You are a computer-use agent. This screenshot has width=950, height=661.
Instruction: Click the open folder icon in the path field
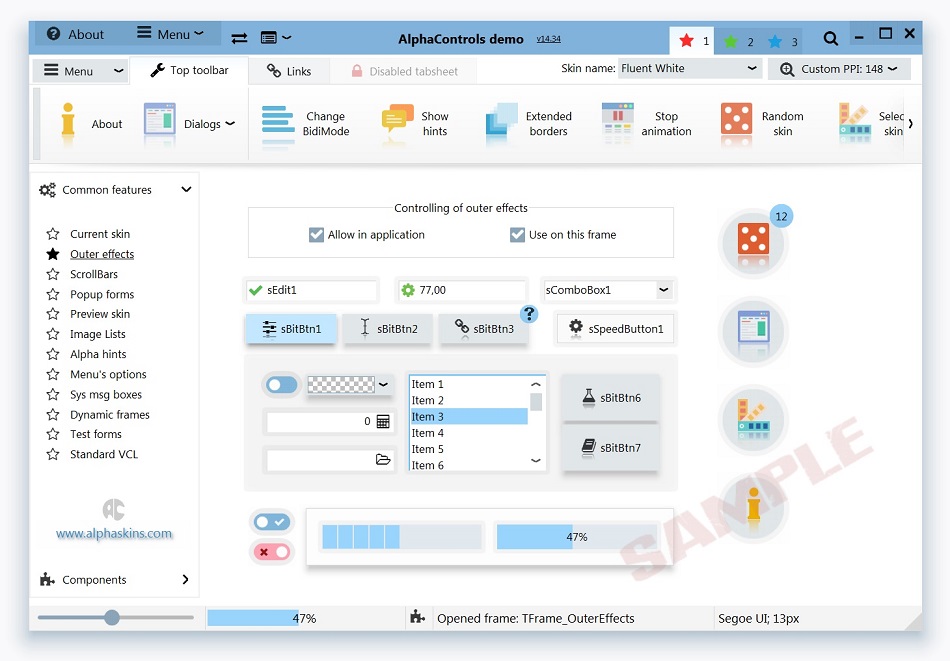pyautogui.click(x=383, y=459)
